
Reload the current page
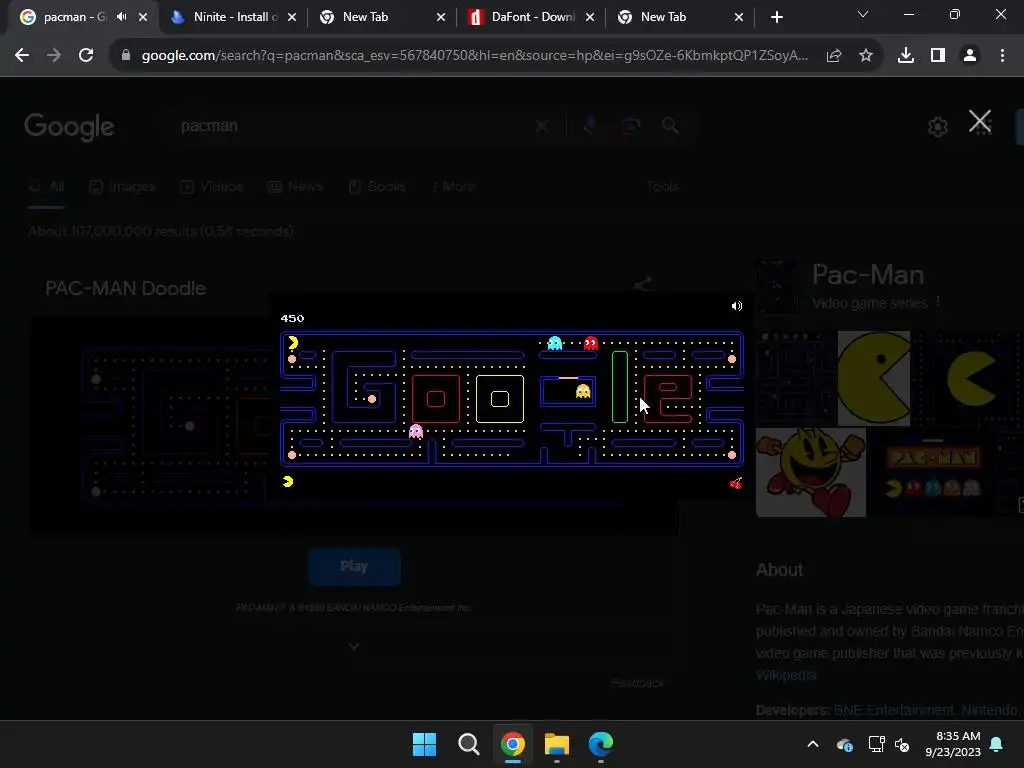[x=86, y=56]
